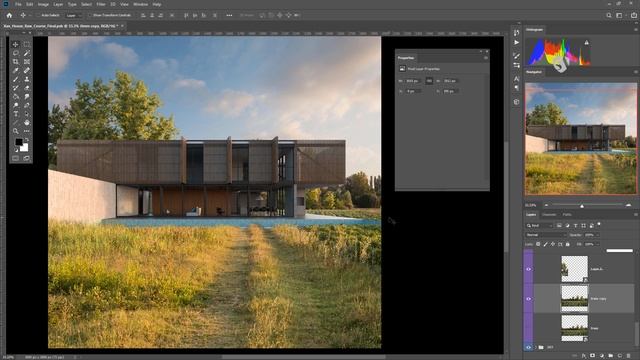
Task: Toggle lock transparent pixels
Action: (538, 244)
